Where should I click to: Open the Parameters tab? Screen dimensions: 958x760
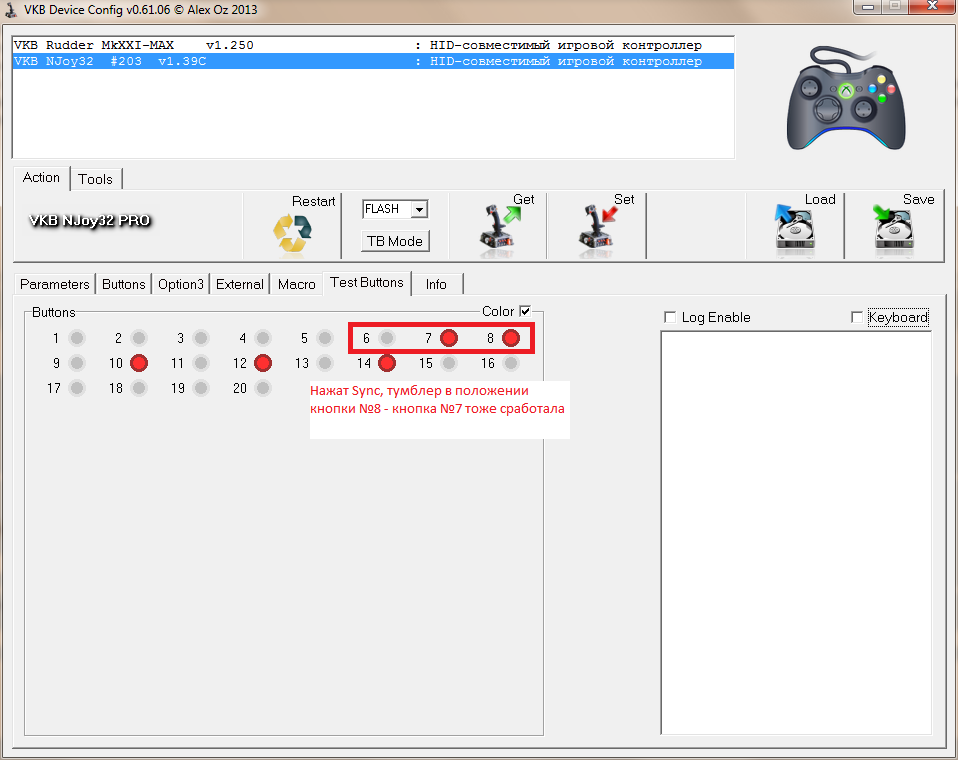pyautogui.click(x=54, y=284)
